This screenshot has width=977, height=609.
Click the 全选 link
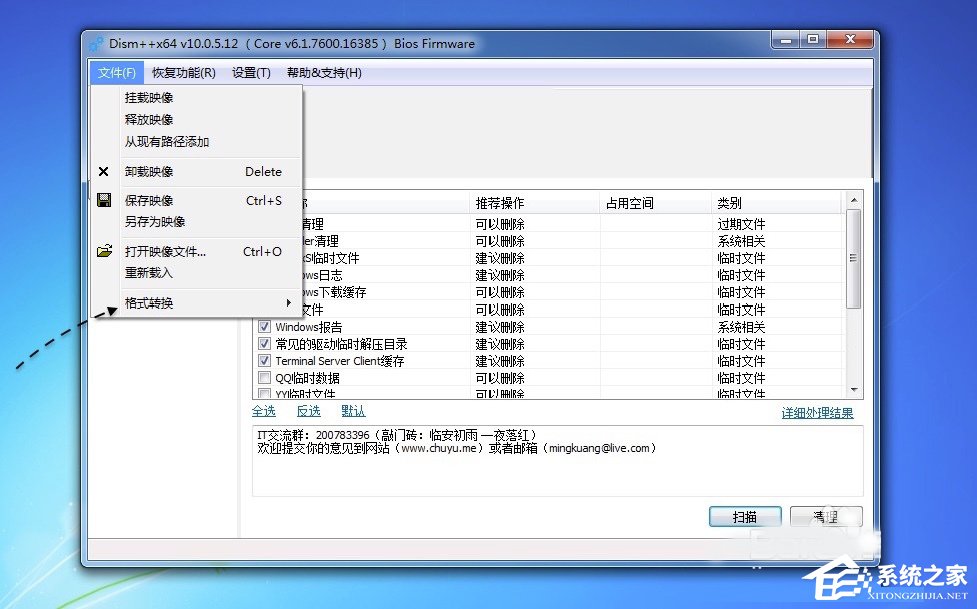263,411
